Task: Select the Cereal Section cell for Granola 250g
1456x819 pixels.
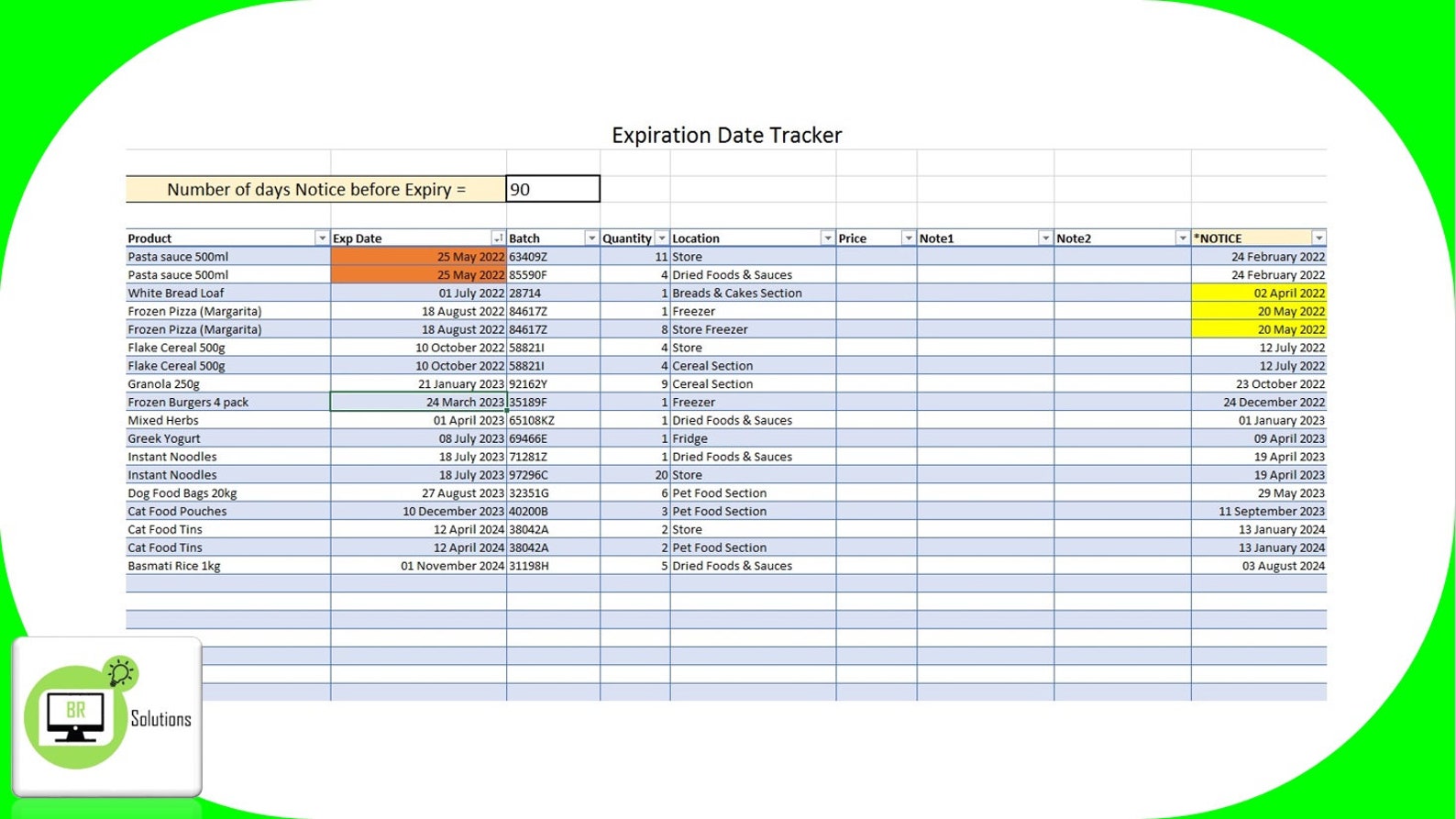Action: (753, 384)
